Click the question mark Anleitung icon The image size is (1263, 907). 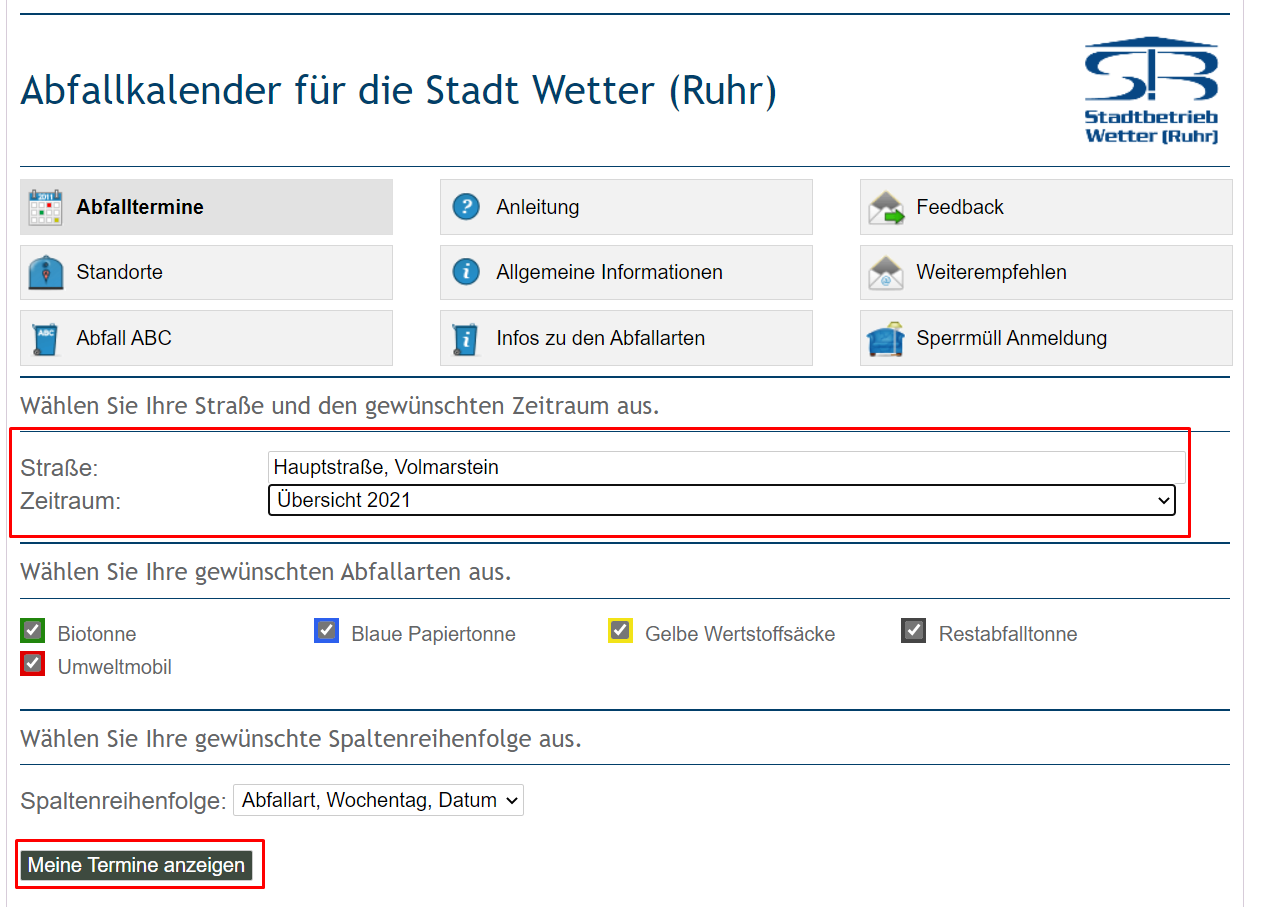[x=466, y=207]
